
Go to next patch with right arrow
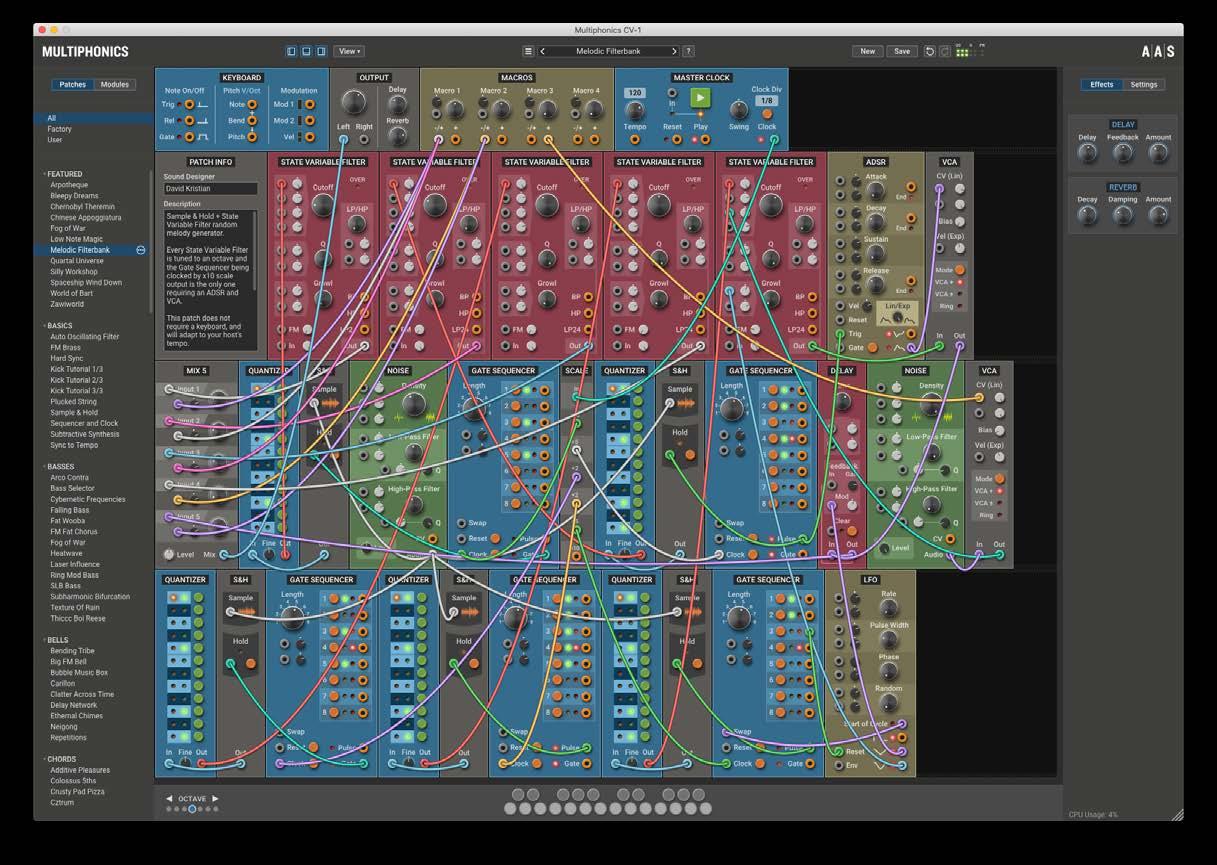(x=674, y=51)
